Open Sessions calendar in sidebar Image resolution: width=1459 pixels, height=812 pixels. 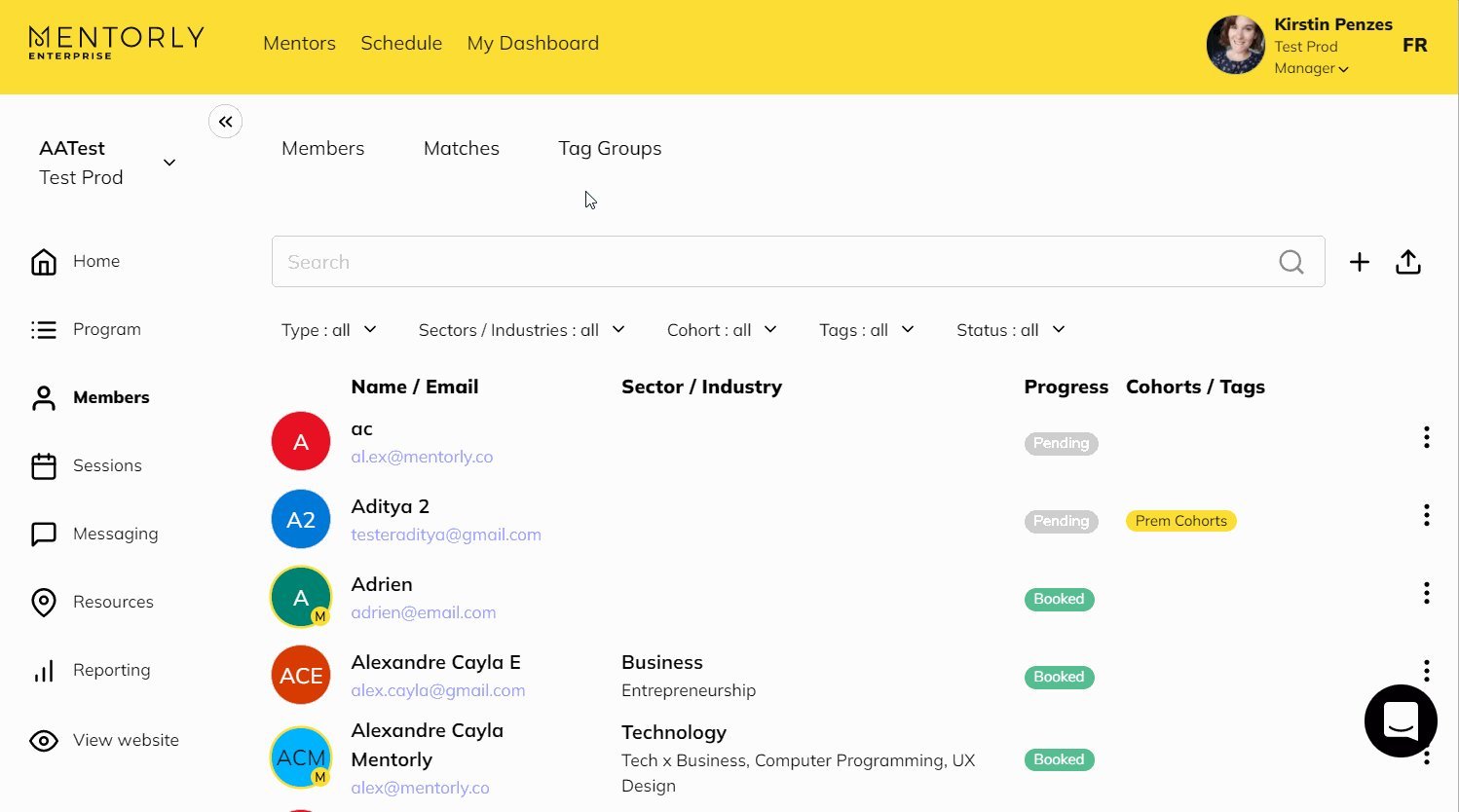pyautogui.click(x=44, y=466)
